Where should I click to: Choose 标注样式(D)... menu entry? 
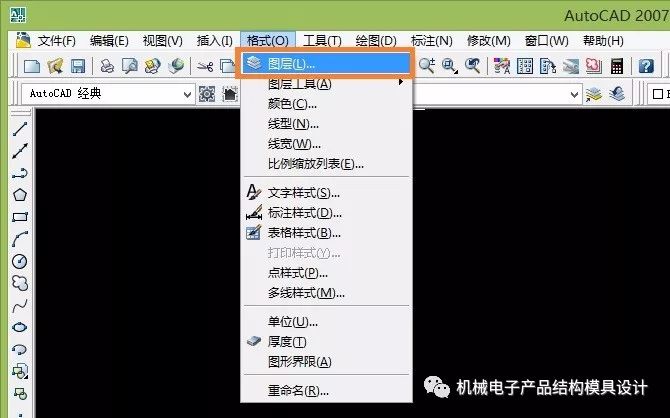(327, 213)
